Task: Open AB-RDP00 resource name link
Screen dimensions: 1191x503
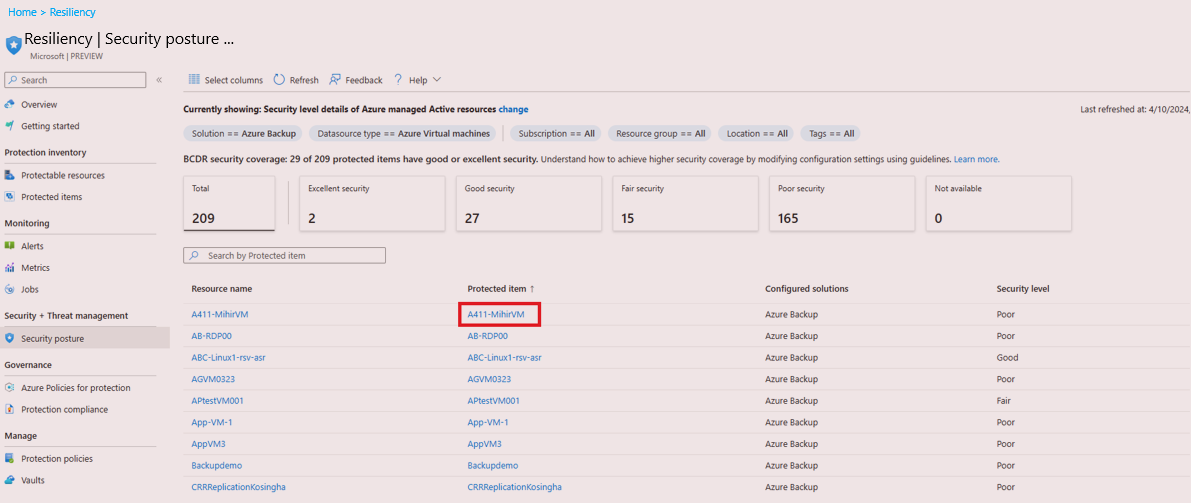Action: 212,335
